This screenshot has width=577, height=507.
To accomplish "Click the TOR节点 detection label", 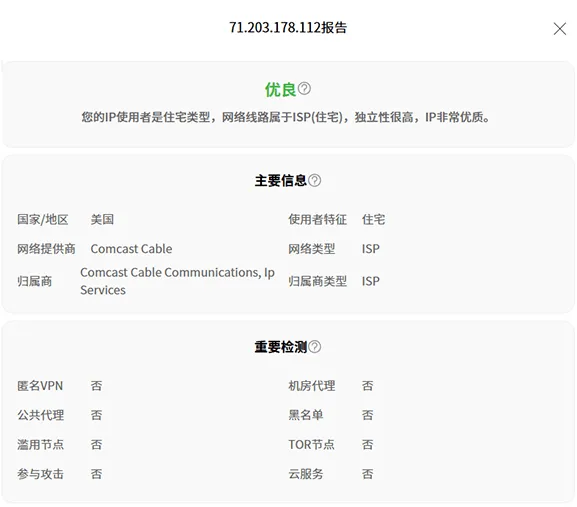I will (x=311, y=444).
